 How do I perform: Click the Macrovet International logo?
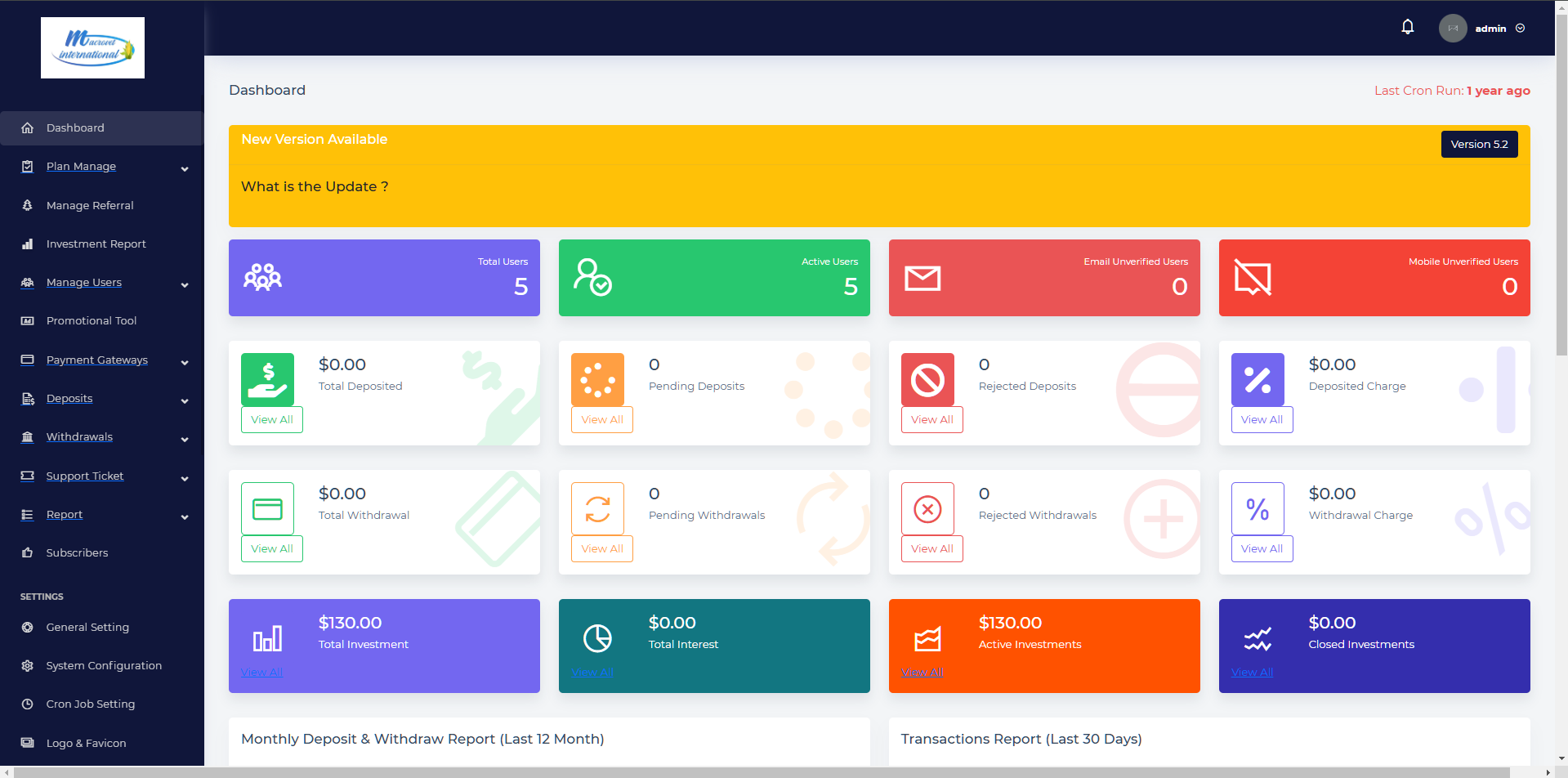tap(92, 47)
